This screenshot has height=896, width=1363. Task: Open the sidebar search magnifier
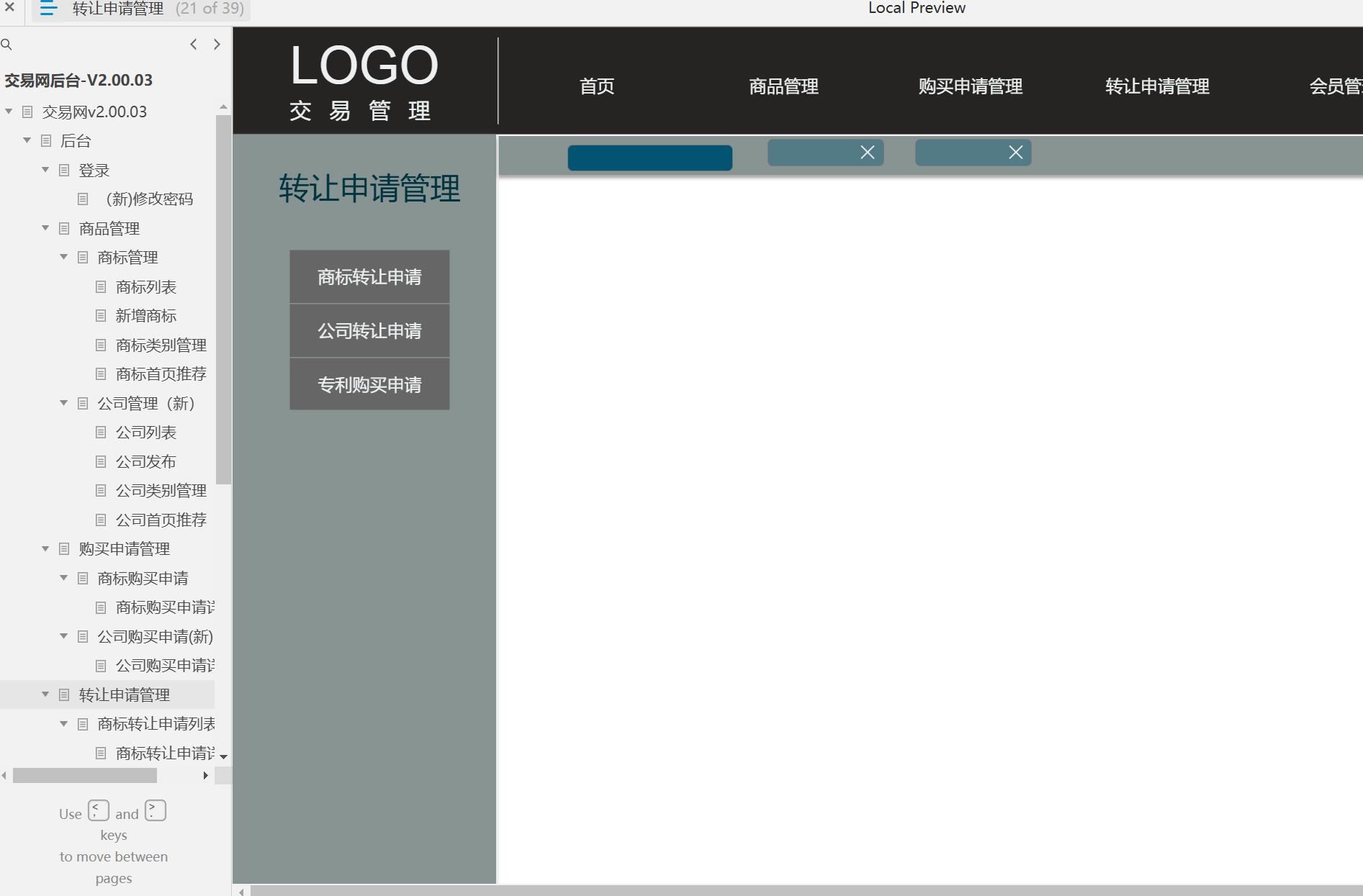pos(6,45)
